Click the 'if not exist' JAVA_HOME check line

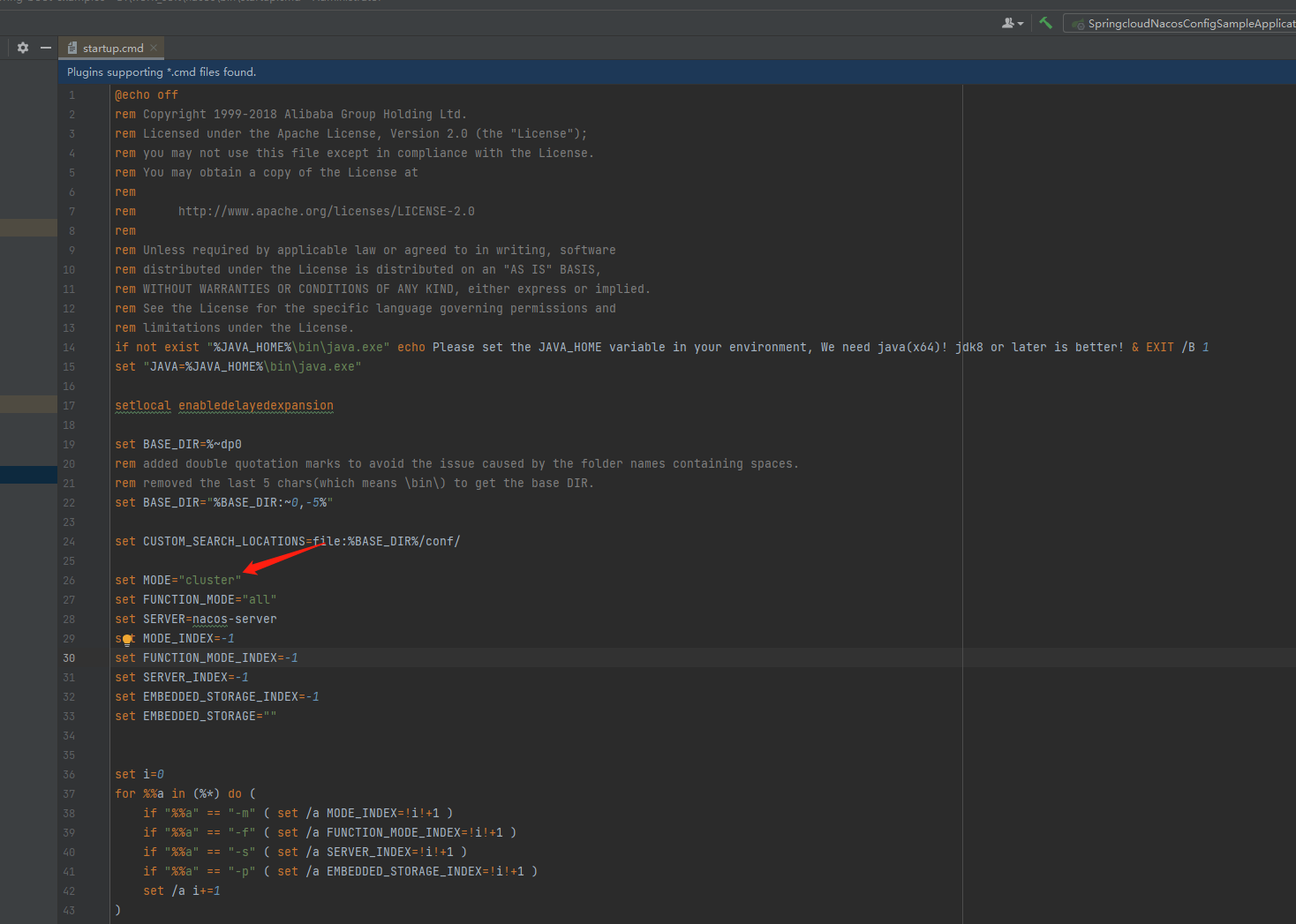pyautogui.click(x=661, y=348)
